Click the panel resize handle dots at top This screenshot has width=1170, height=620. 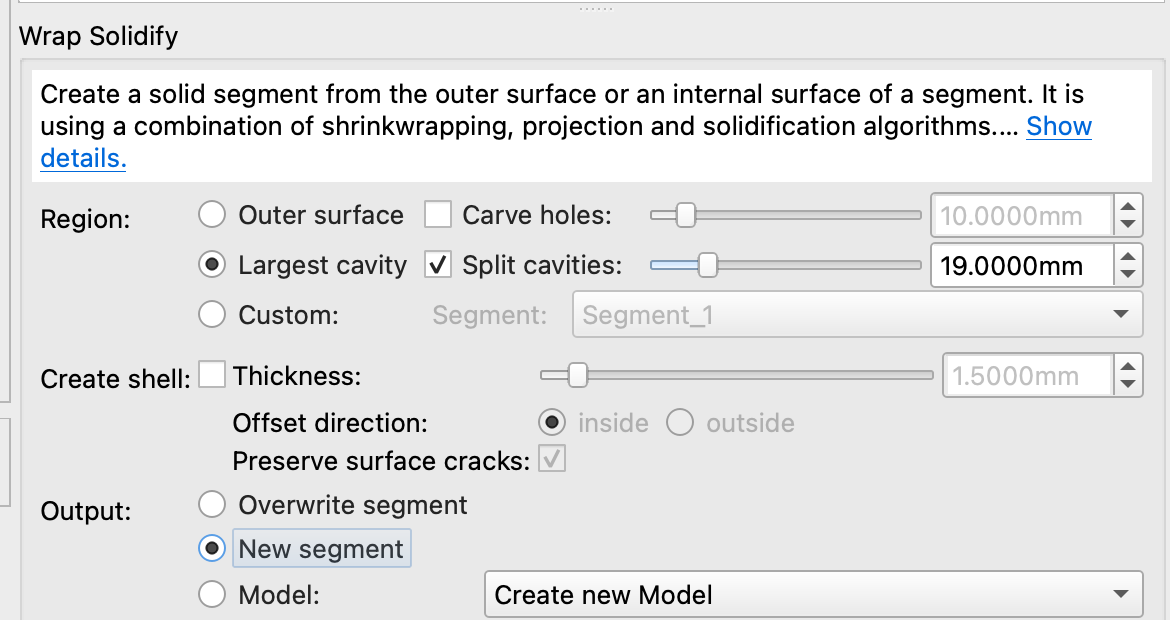tap(596, 8)
